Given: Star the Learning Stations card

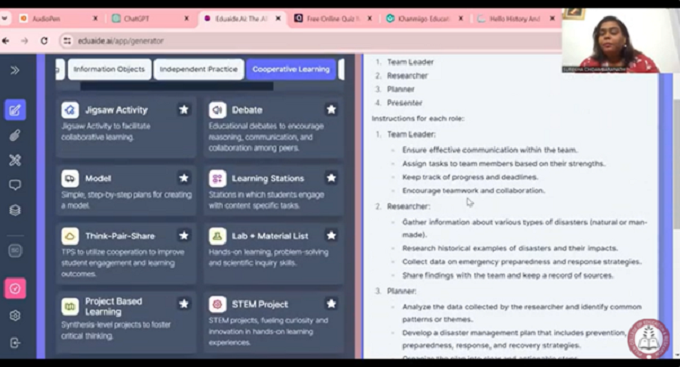Looking at the screenshot, I should pos(331,178).
